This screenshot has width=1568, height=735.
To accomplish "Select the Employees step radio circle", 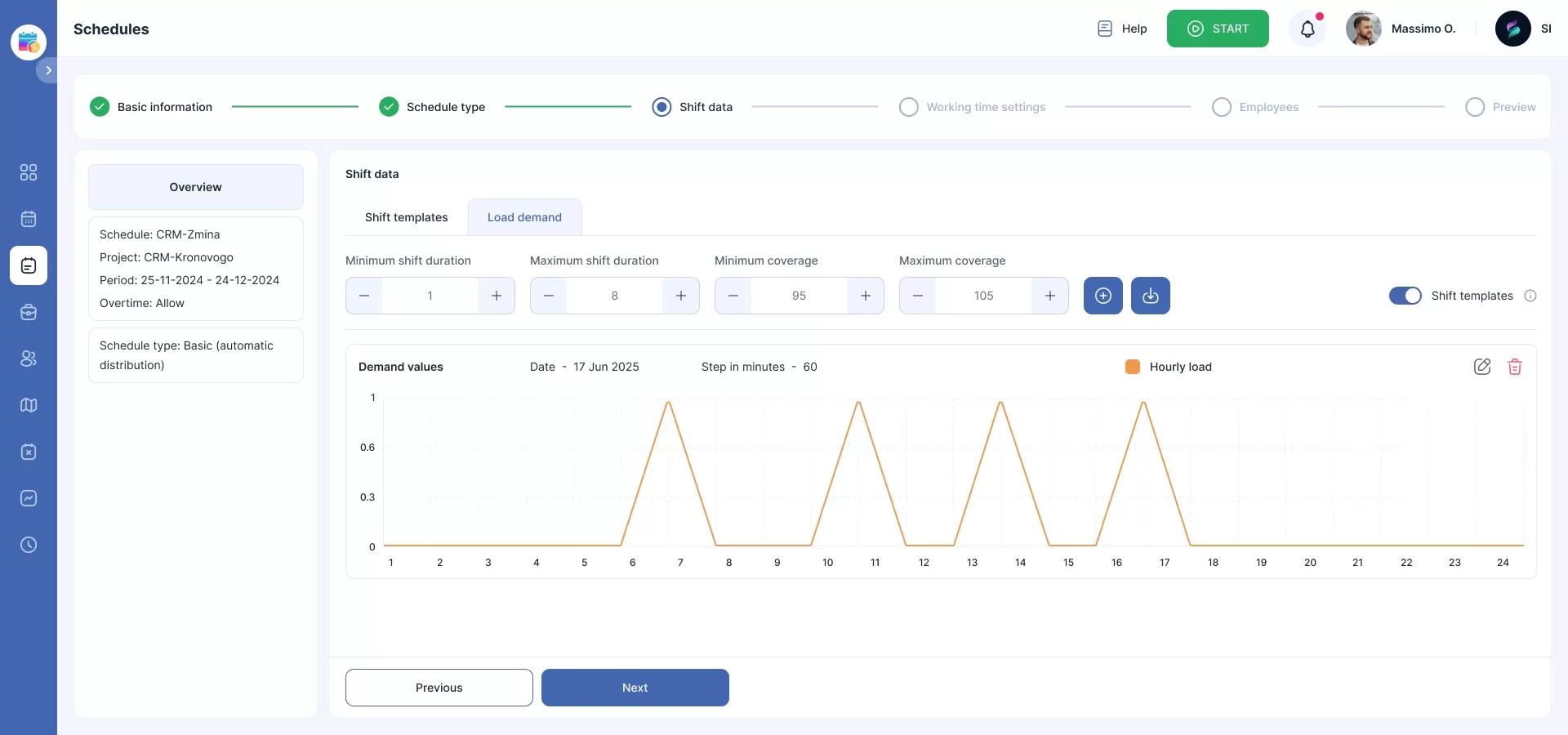I will click(1221, 107).
